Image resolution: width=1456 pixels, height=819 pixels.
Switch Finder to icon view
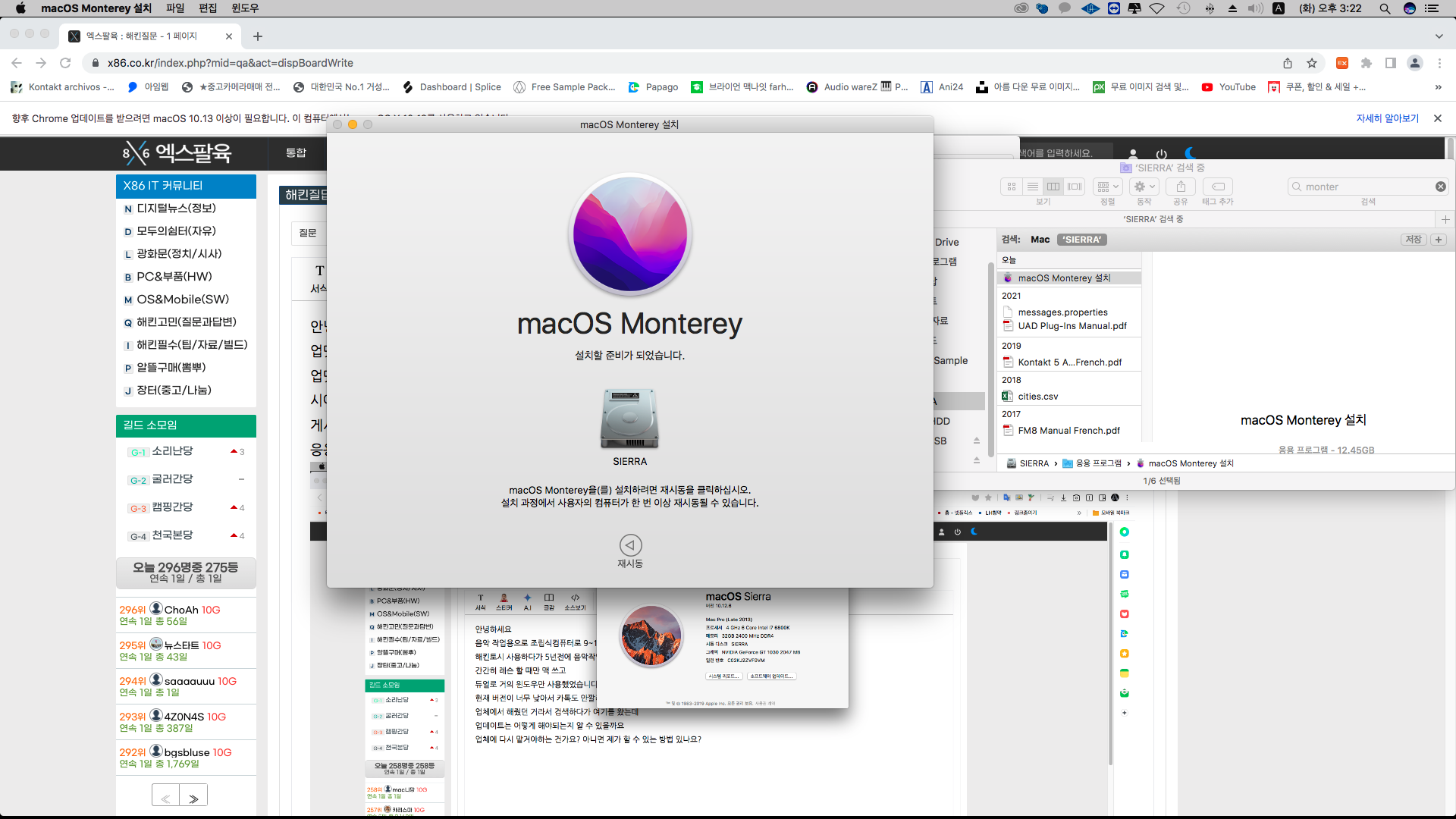[x=1012, y=187]
